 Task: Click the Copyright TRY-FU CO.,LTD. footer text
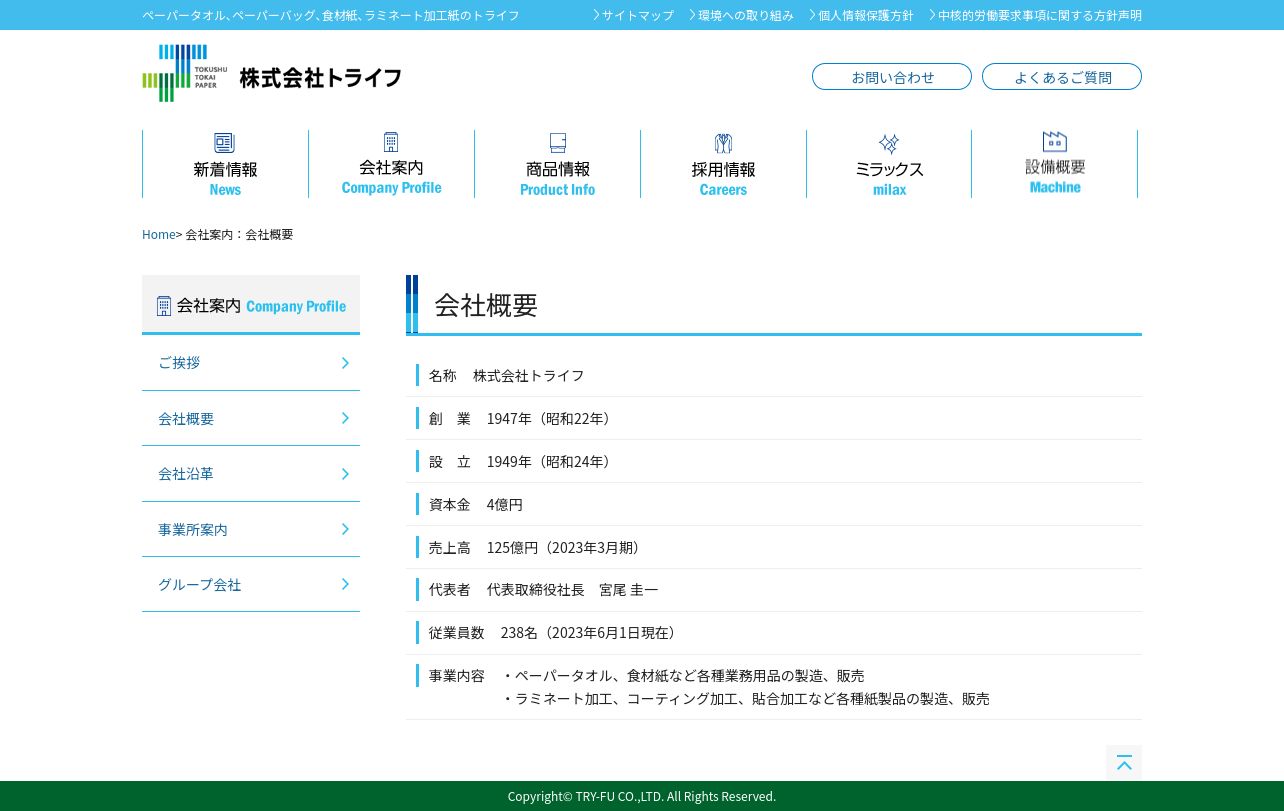[642, 796]
